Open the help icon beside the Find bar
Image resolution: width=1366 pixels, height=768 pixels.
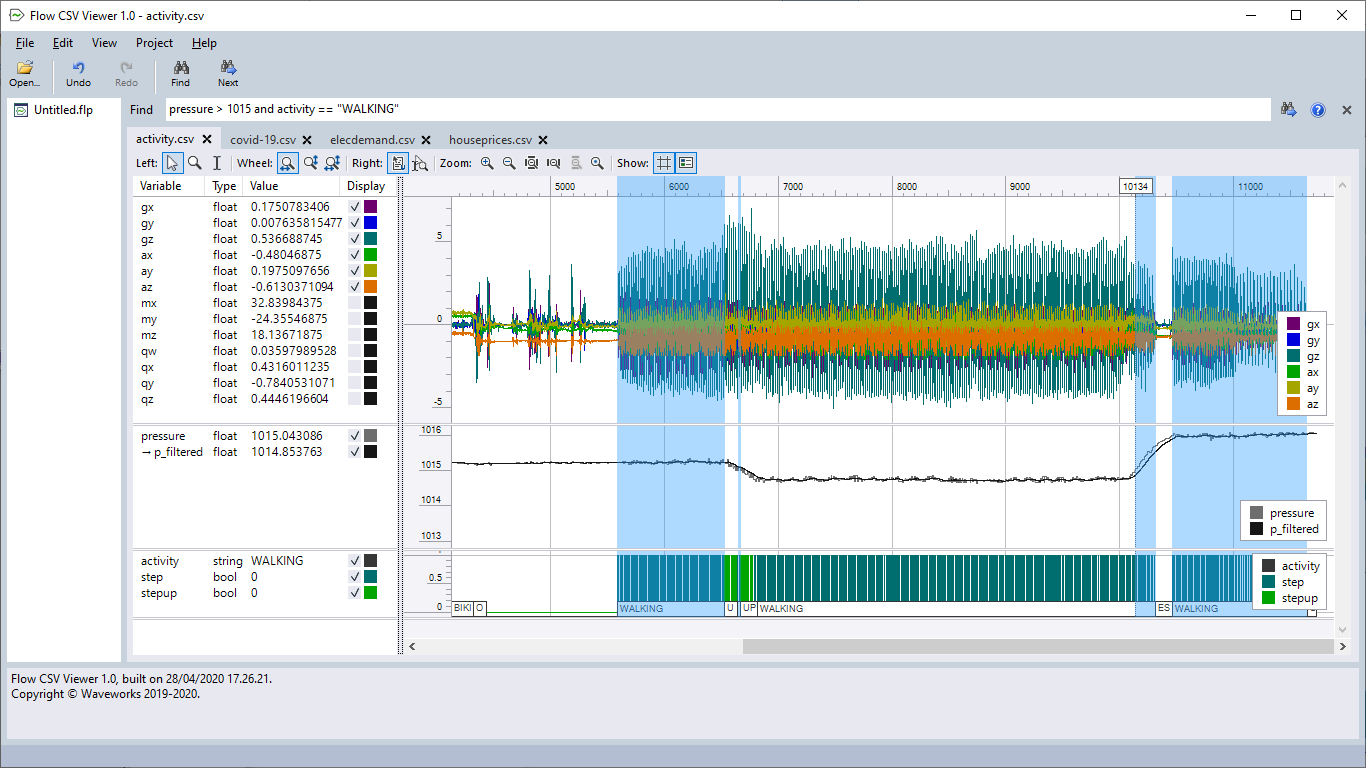[x=1318, y=110]
